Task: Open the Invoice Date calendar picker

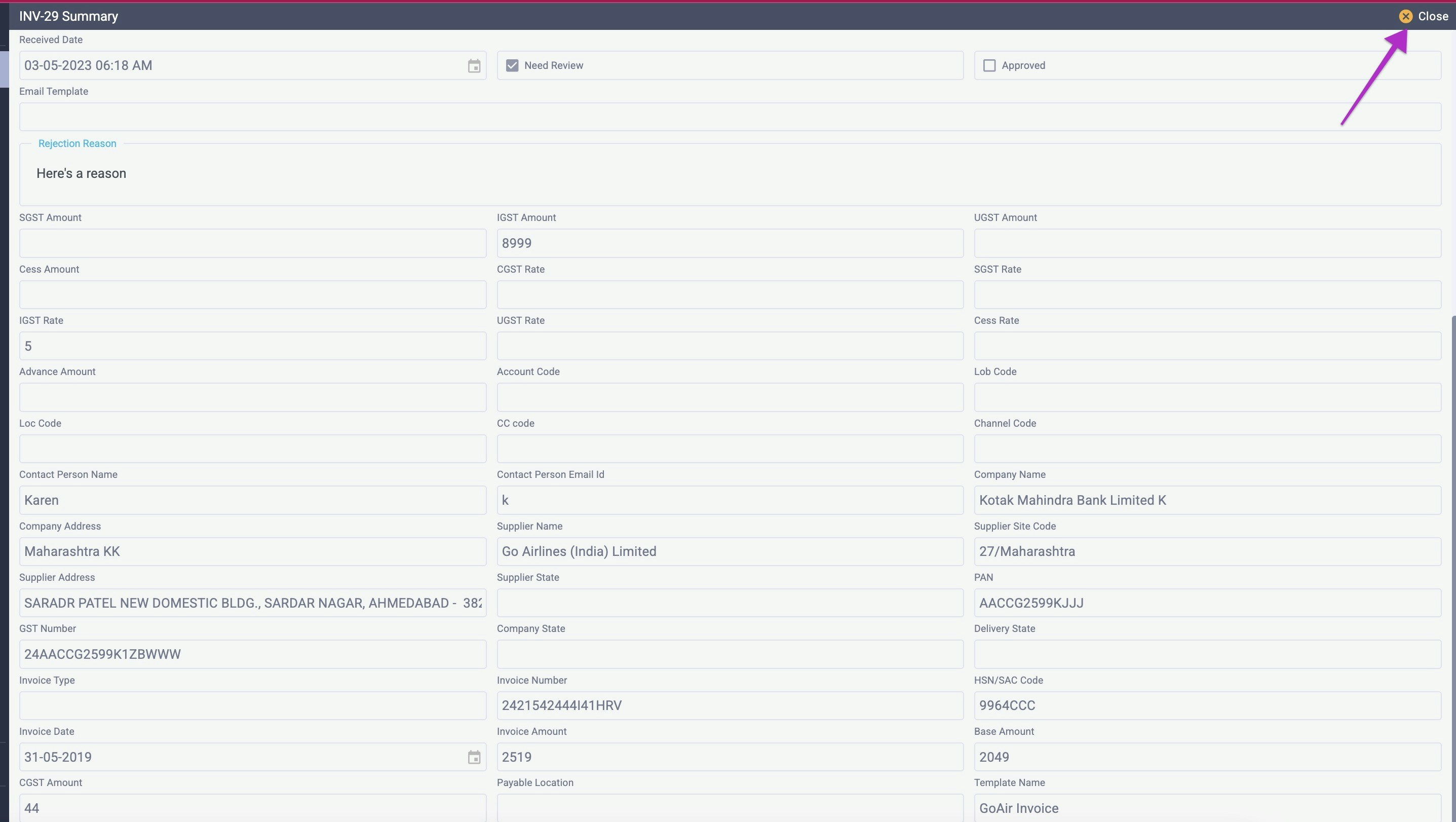Action: pyautogui.click(x=474, y=757)
